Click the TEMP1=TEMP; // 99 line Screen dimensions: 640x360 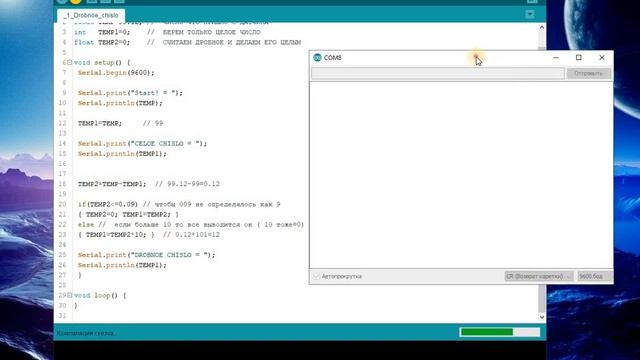click(120, 123)
